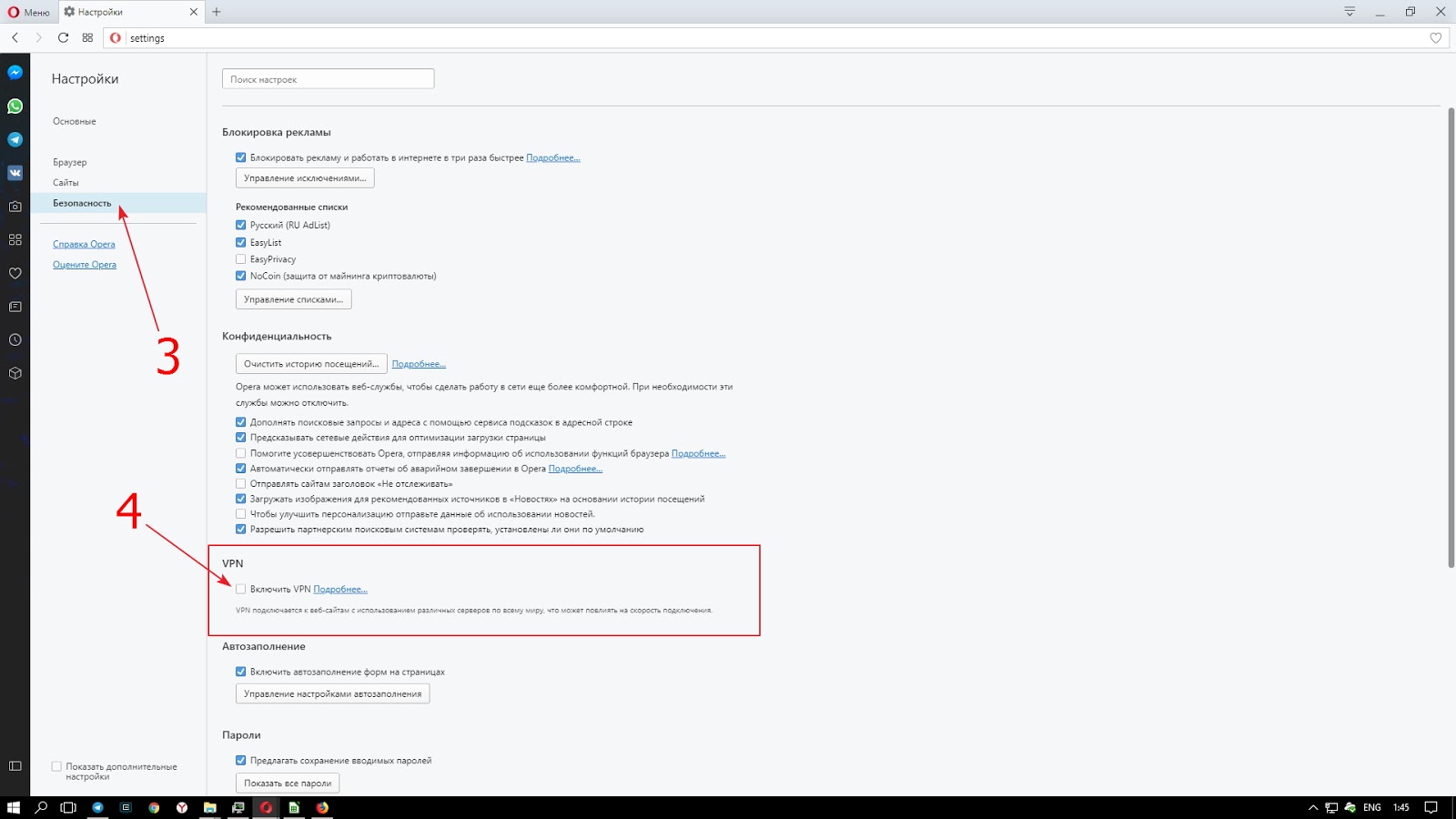Toggle Блокировать рекламу checkbox

[241, 157]
